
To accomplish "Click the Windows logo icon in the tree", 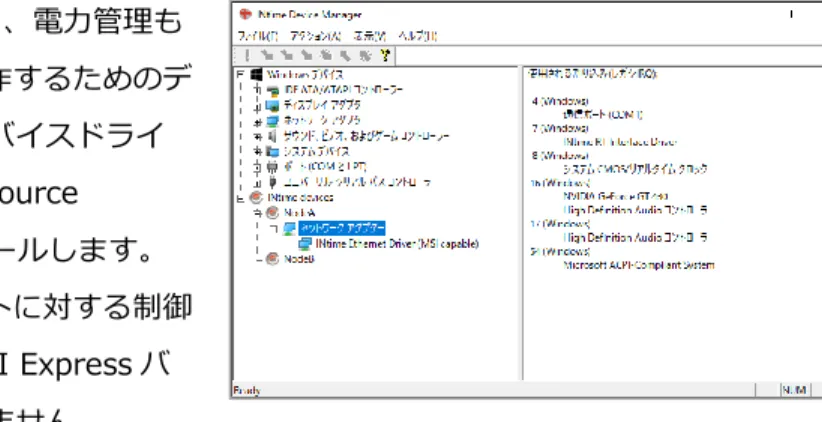I will (256, 74).
